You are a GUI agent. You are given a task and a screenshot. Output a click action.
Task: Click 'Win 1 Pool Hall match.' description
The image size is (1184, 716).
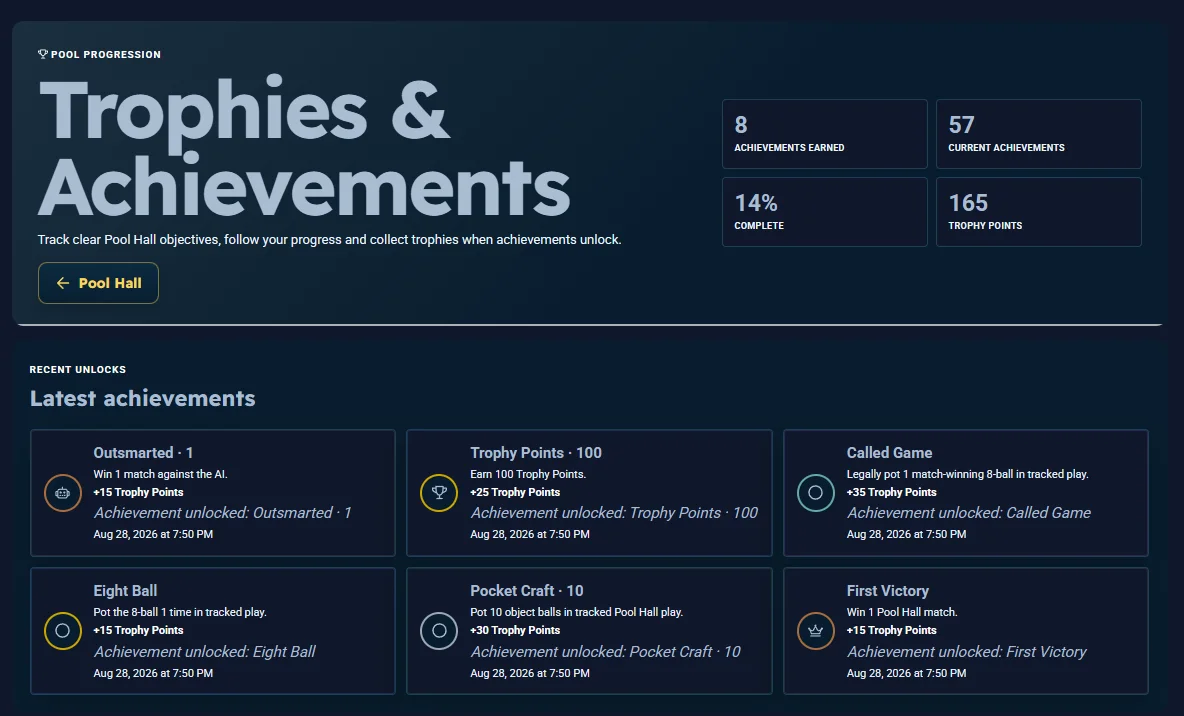pyautogui.click(x=902, y=613)
